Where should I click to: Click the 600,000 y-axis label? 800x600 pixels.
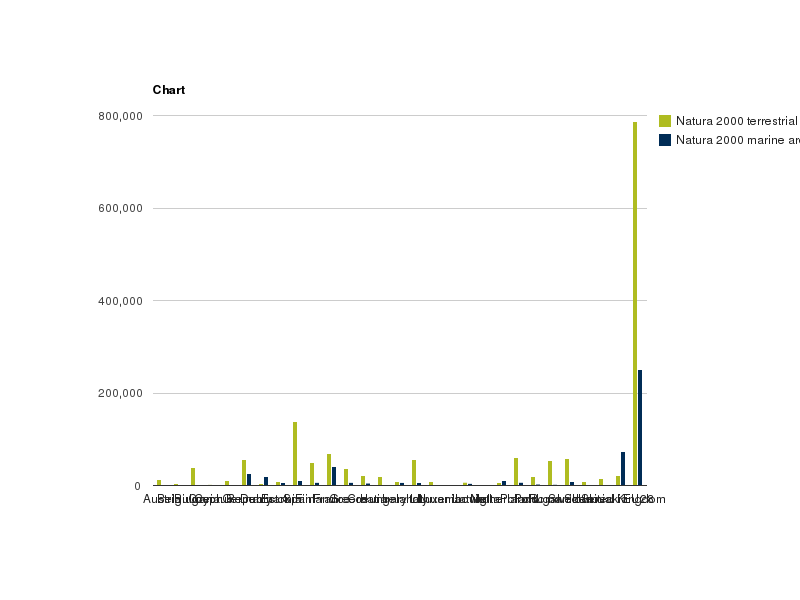120,209
